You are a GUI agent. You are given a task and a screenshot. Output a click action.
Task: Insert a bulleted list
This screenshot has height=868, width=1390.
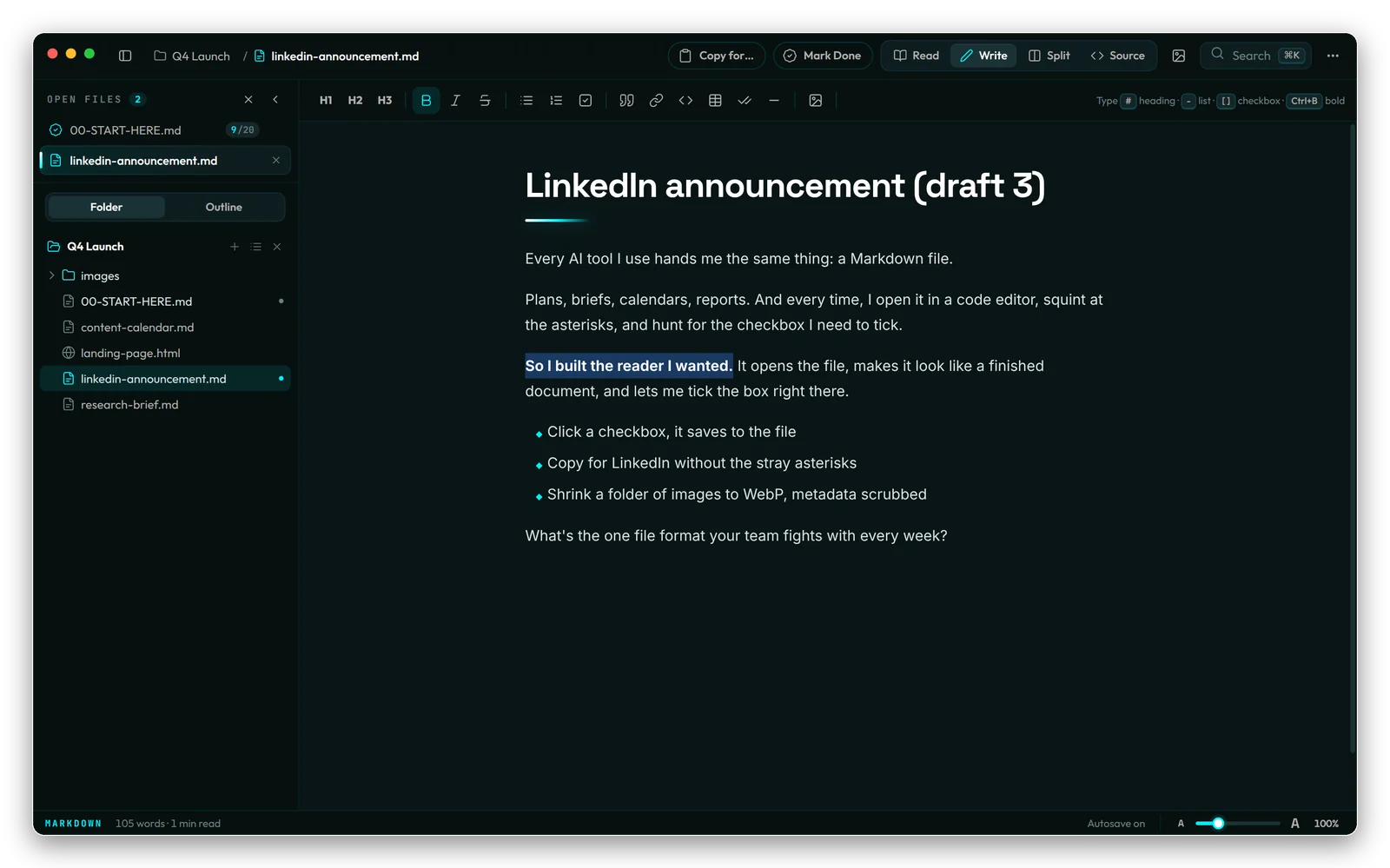(526, 101)
